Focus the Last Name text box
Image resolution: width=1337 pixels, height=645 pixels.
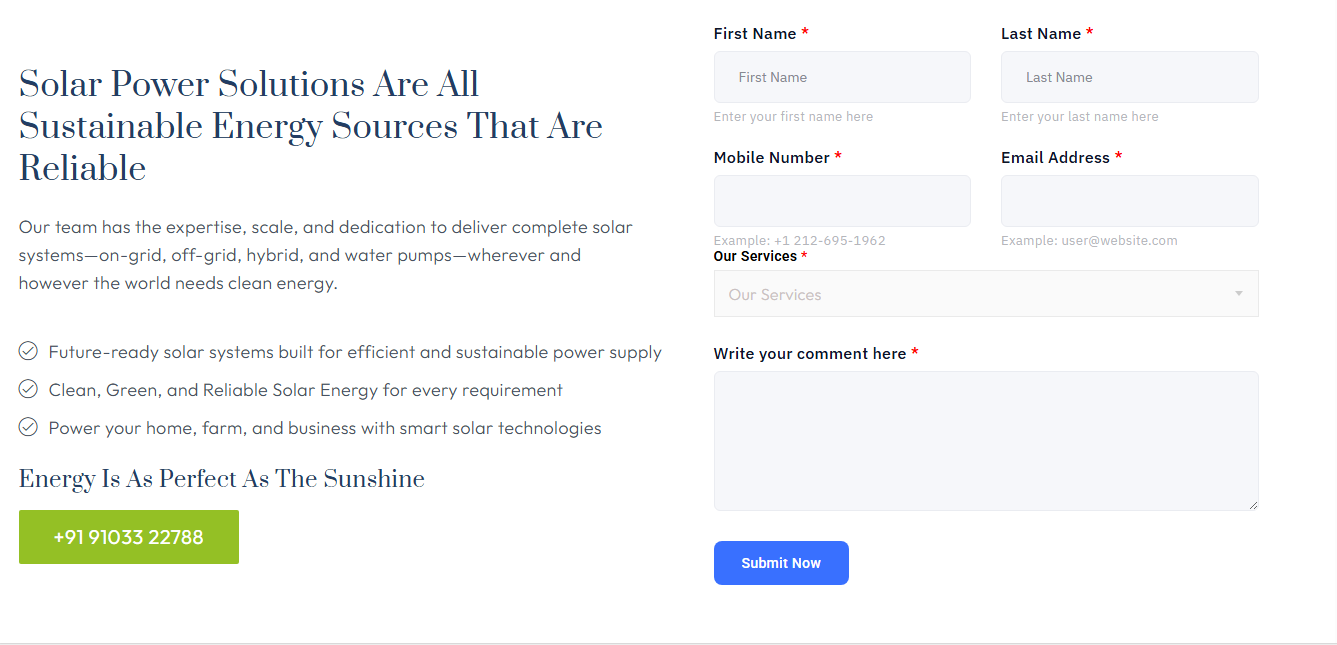pos(1129,77)
